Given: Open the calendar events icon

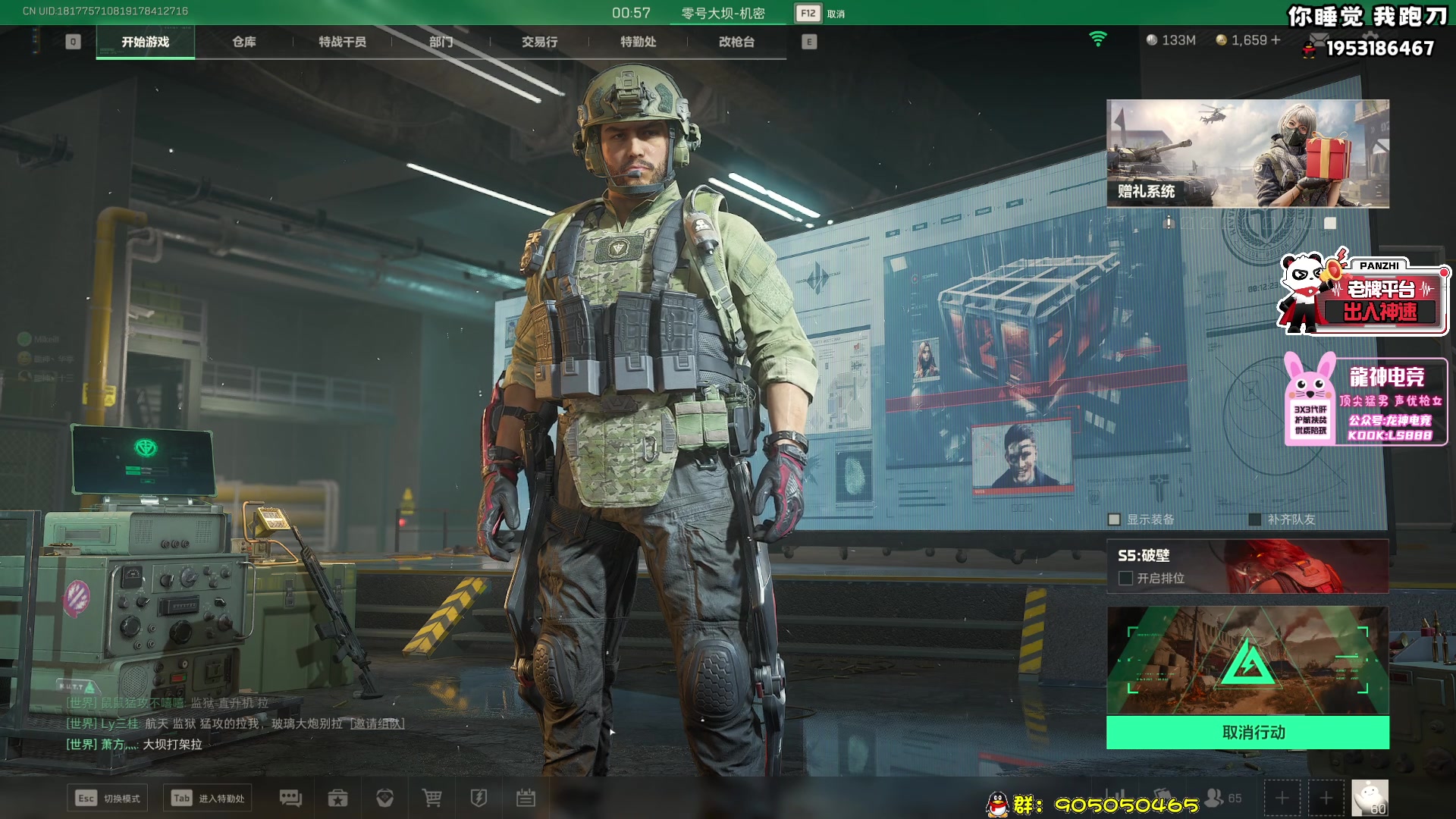Looking at the screenshot, I should pyautogui.click(x=526, y=798).
